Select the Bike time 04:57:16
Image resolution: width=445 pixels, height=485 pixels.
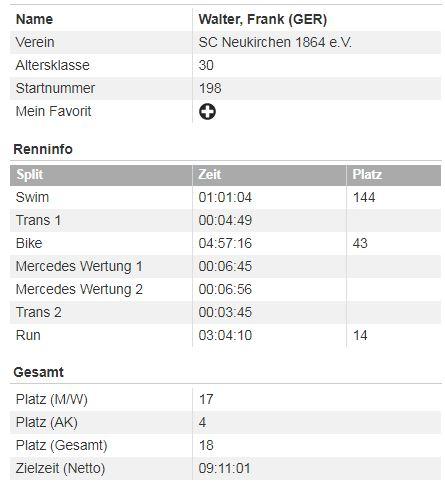(x=225, y=243)
